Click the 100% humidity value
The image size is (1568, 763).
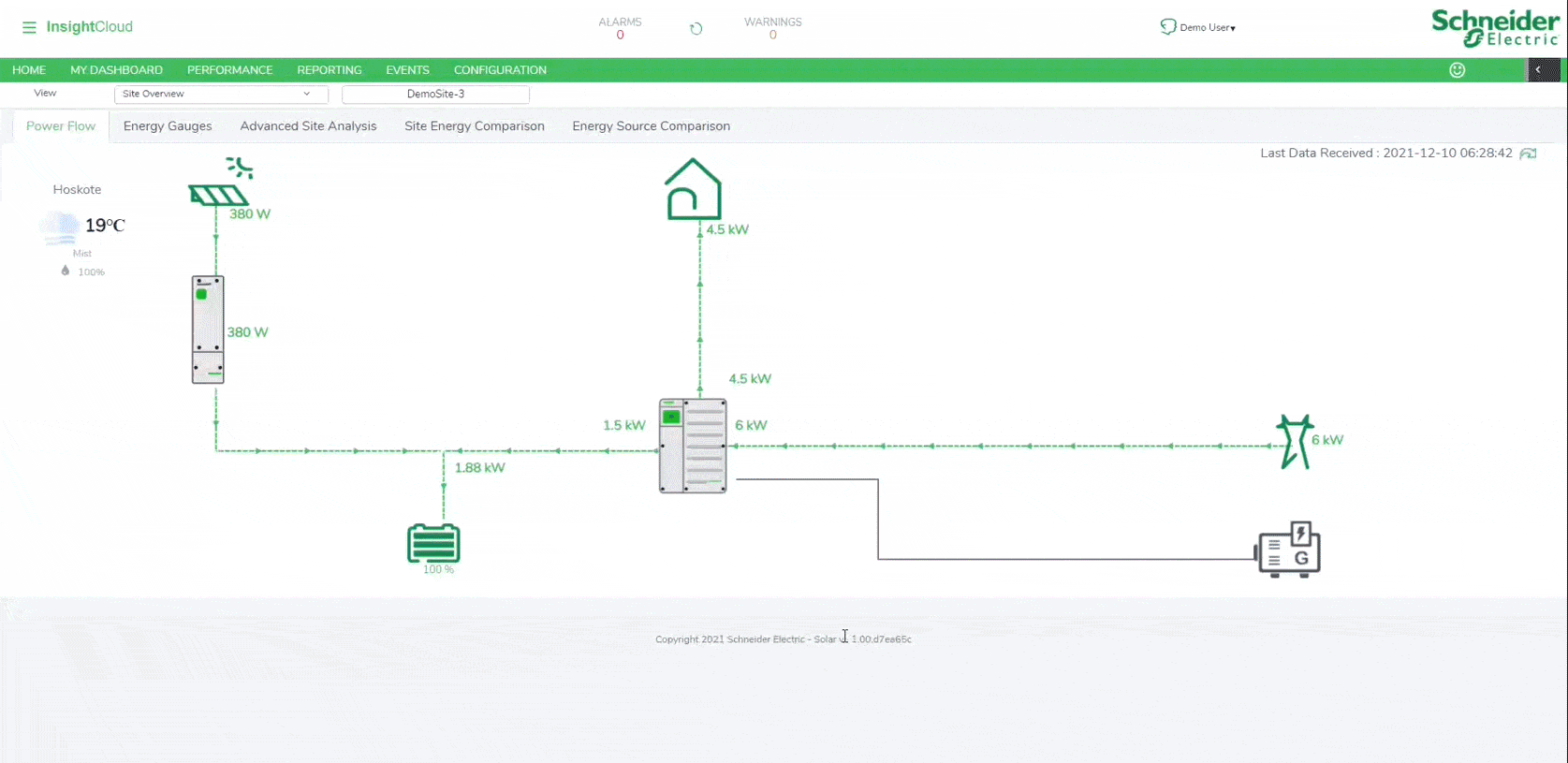click(x=91, y=272)
